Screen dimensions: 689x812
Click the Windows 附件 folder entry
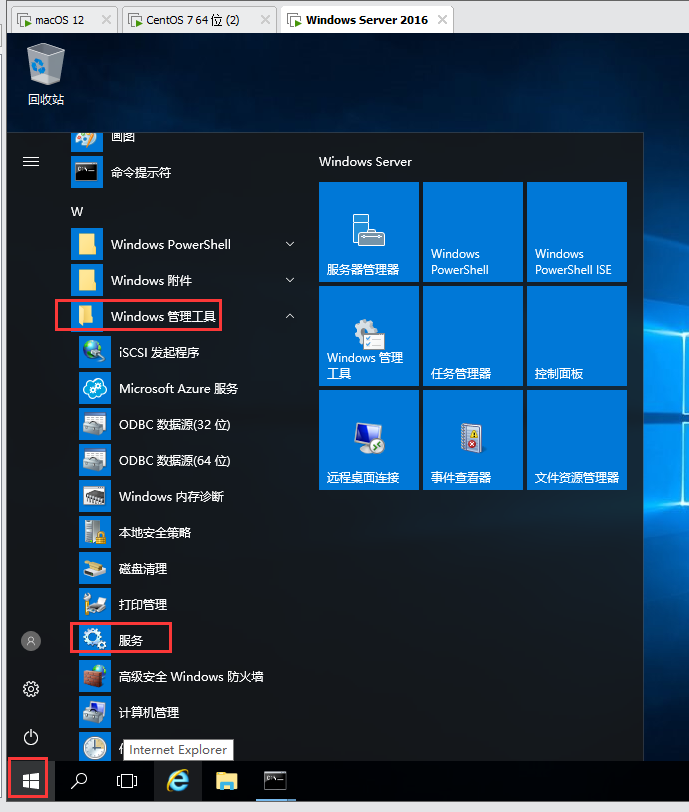coord(185,281)
